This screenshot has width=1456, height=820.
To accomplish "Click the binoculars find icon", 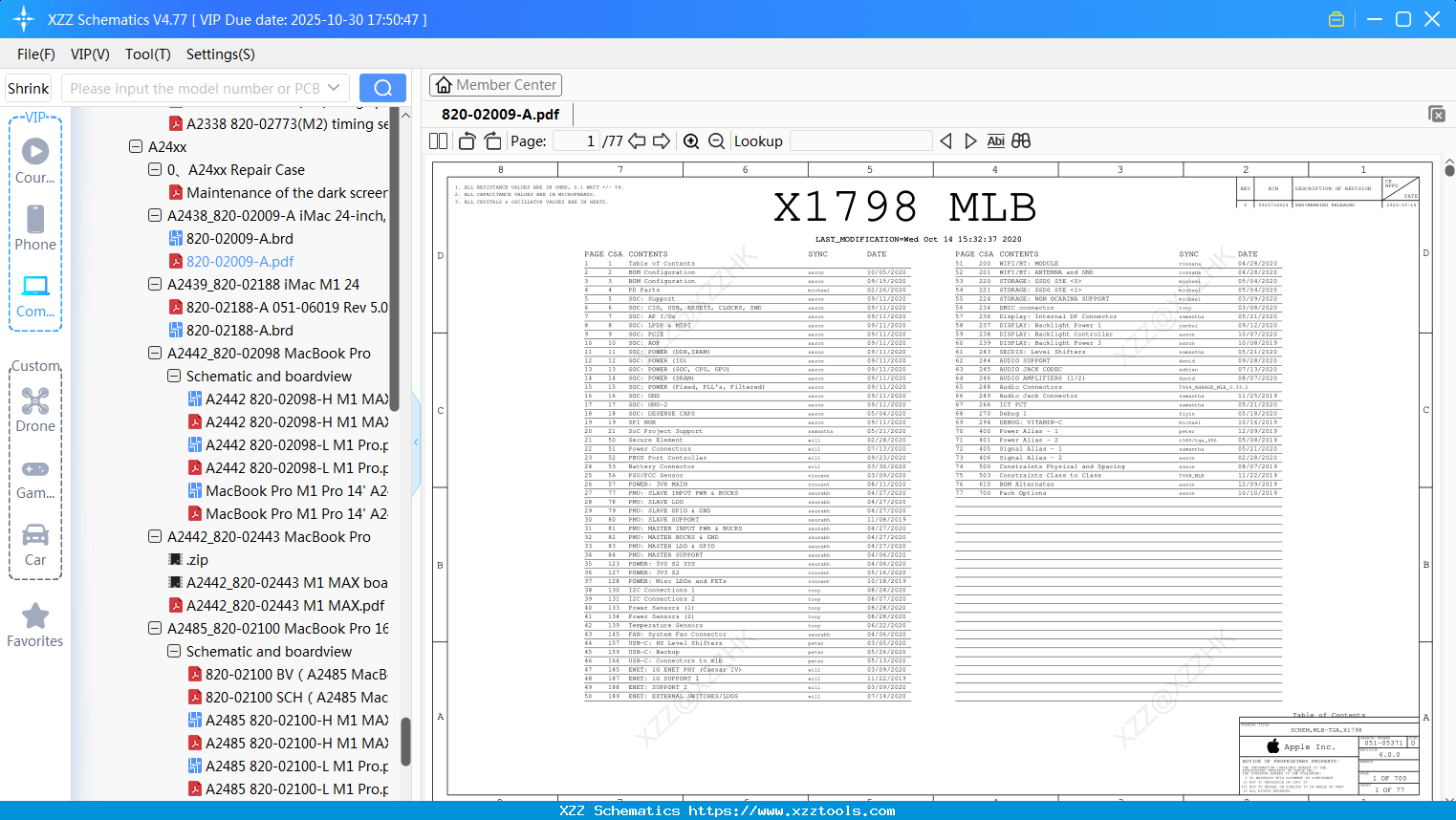I will tap(1021, 141).
